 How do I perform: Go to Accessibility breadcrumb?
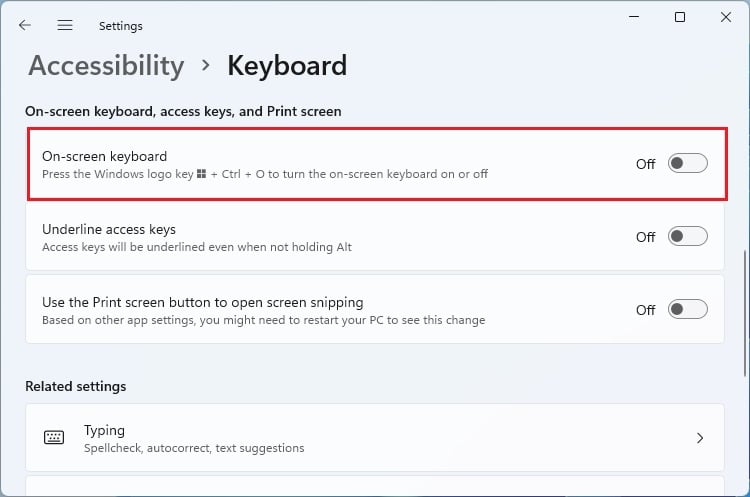click(x=106, y=66)
